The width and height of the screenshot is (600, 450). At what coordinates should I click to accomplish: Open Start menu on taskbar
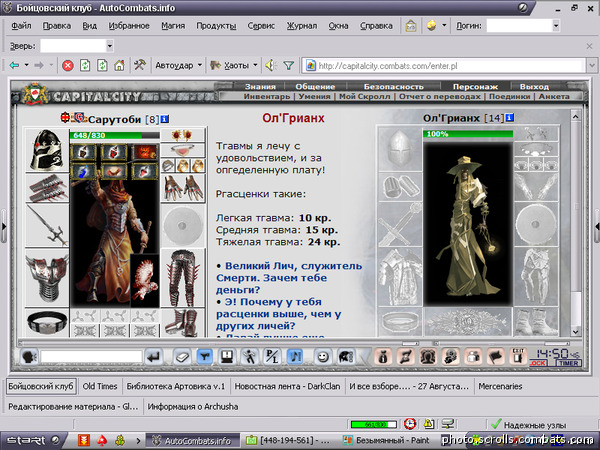(33, 440)
